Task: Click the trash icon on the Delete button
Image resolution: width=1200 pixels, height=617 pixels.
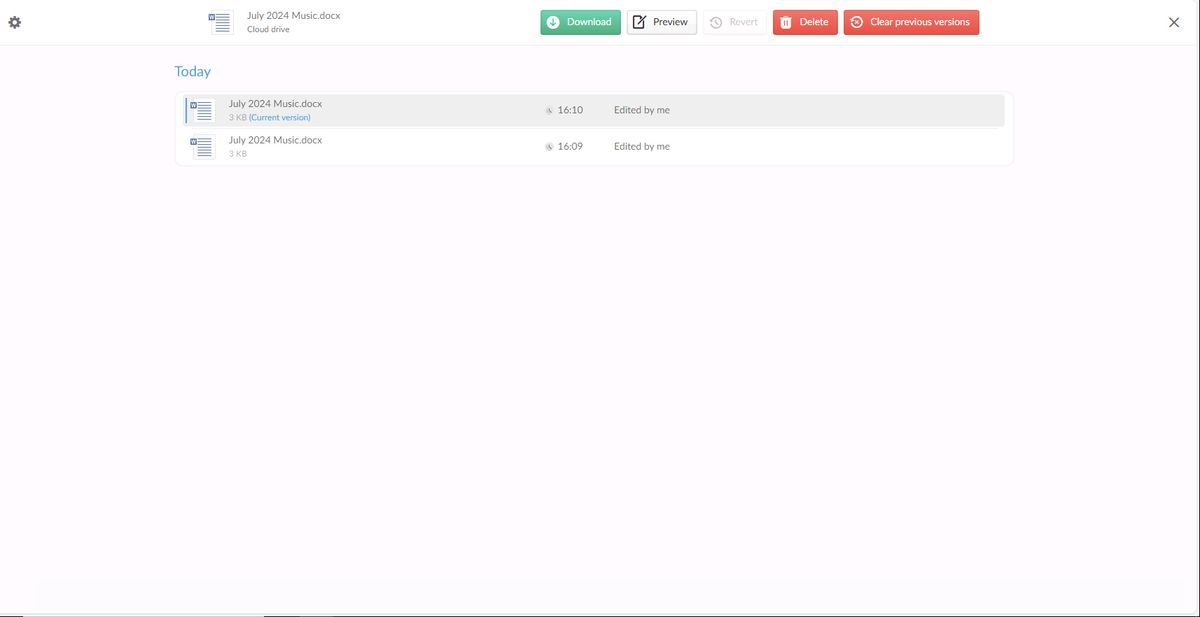Action: (x=784, y=20)
